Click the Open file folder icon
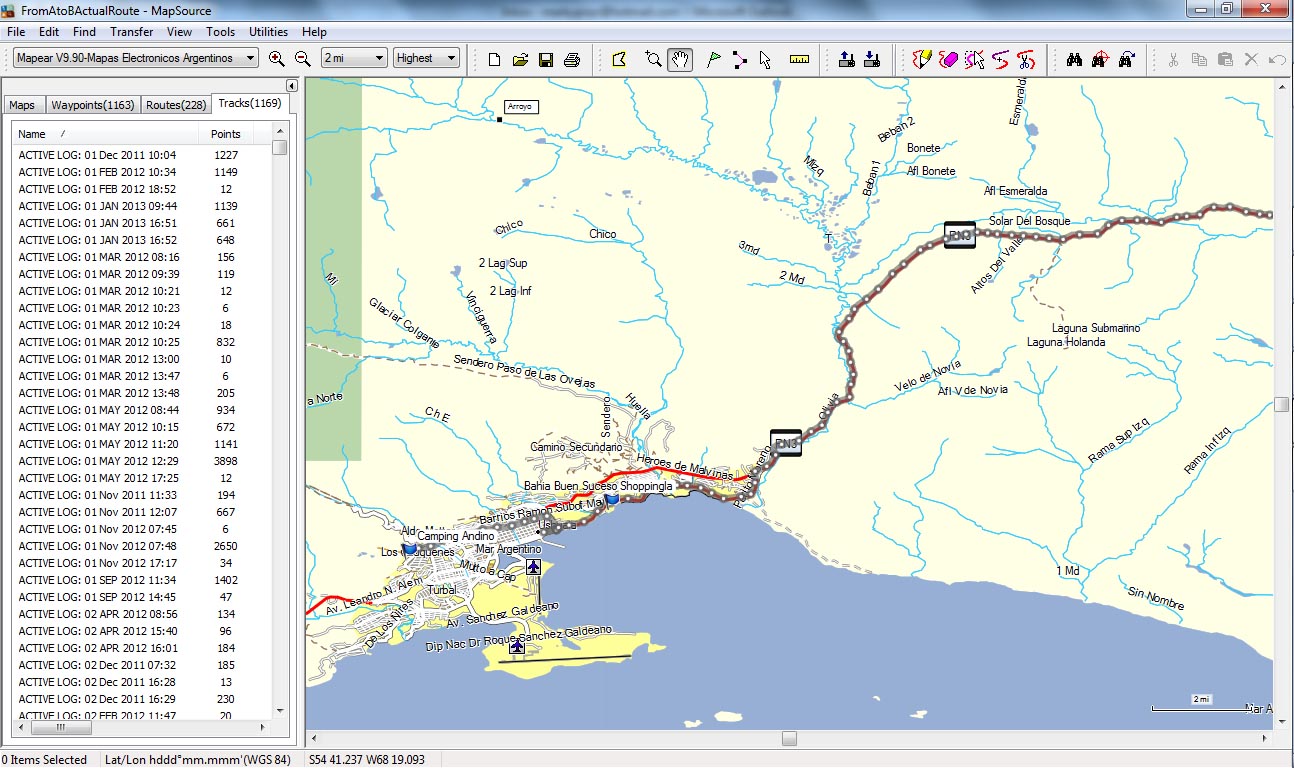The image size is (1294, 768). tap(520, 59)
